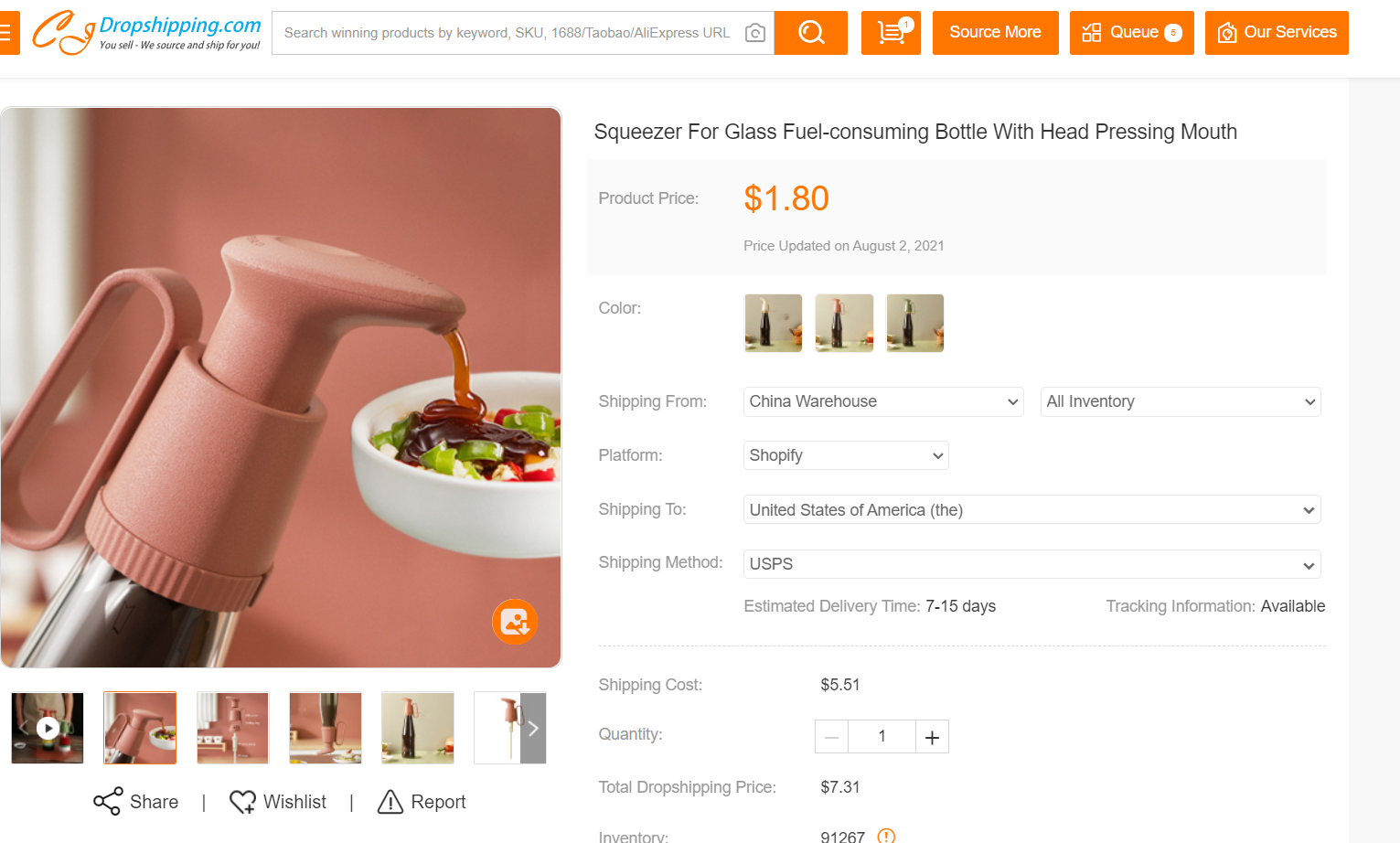Screen dimensions: 1400x843
Task: Click the product search input field
Action: click(508, 33)
